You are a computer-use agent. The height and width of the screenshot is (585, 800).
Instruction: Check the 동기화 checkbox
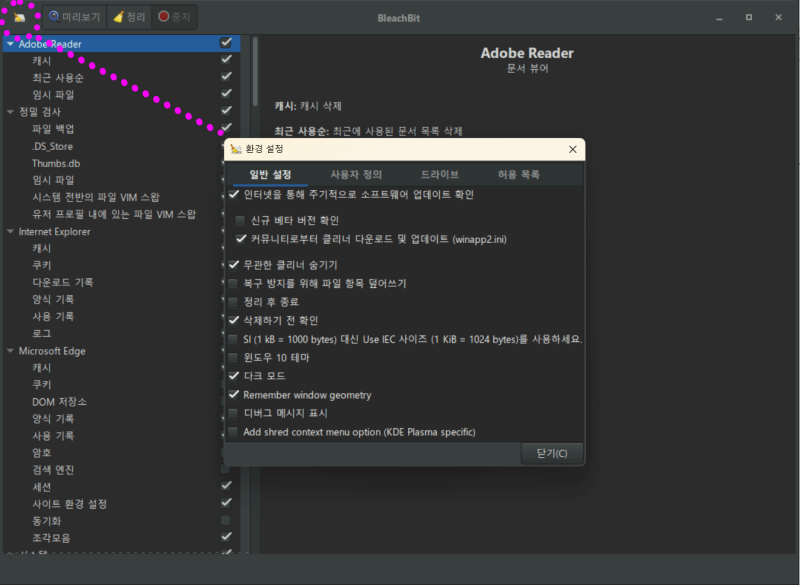tap(226, 520)
